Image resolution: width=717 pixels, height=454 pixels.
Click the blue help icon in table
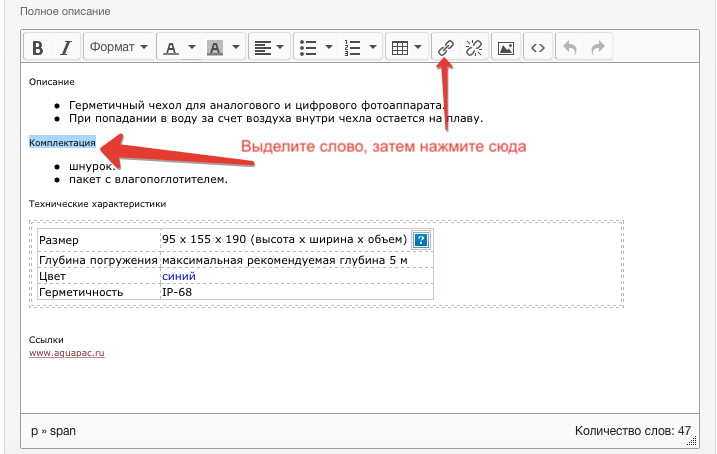click(x=421, y=240)
